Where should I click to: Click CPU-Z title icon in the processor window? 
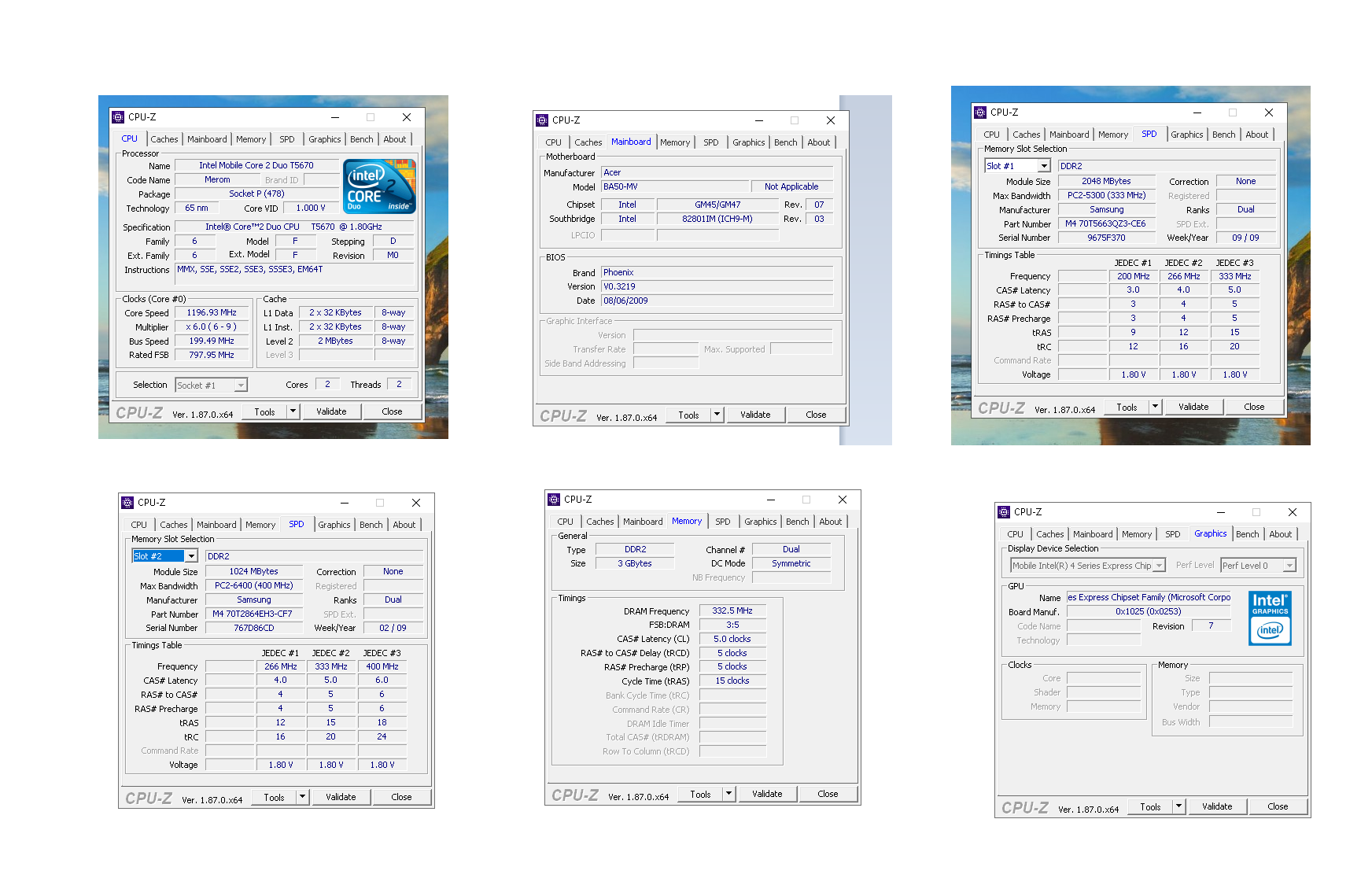tap(118, 117)
